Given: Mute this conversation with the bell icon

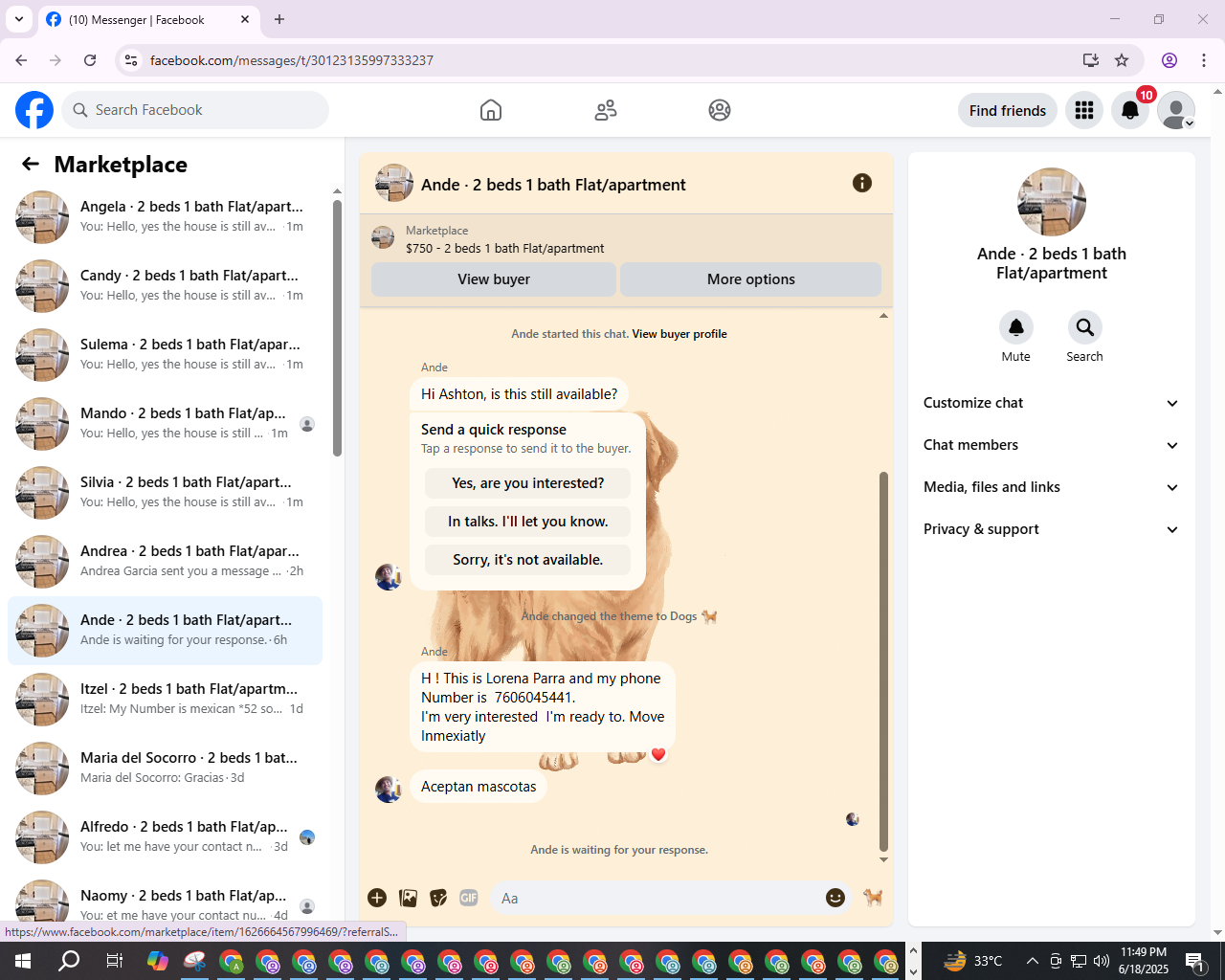Looking at the screenshot, I should coord(1016,327).
